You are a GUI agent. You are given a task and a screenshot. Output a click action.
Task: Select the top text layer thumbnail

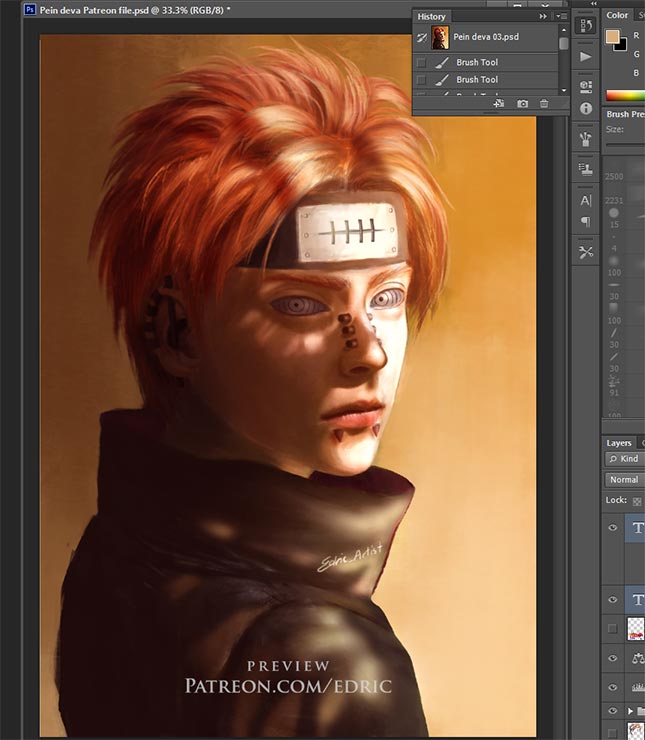coord(636,529)
